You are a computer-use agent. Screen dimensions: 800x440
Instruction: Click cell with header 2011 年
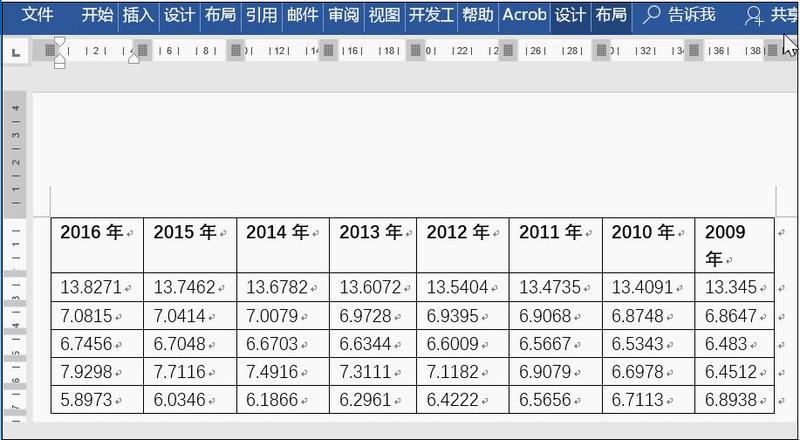pos(556,246)
